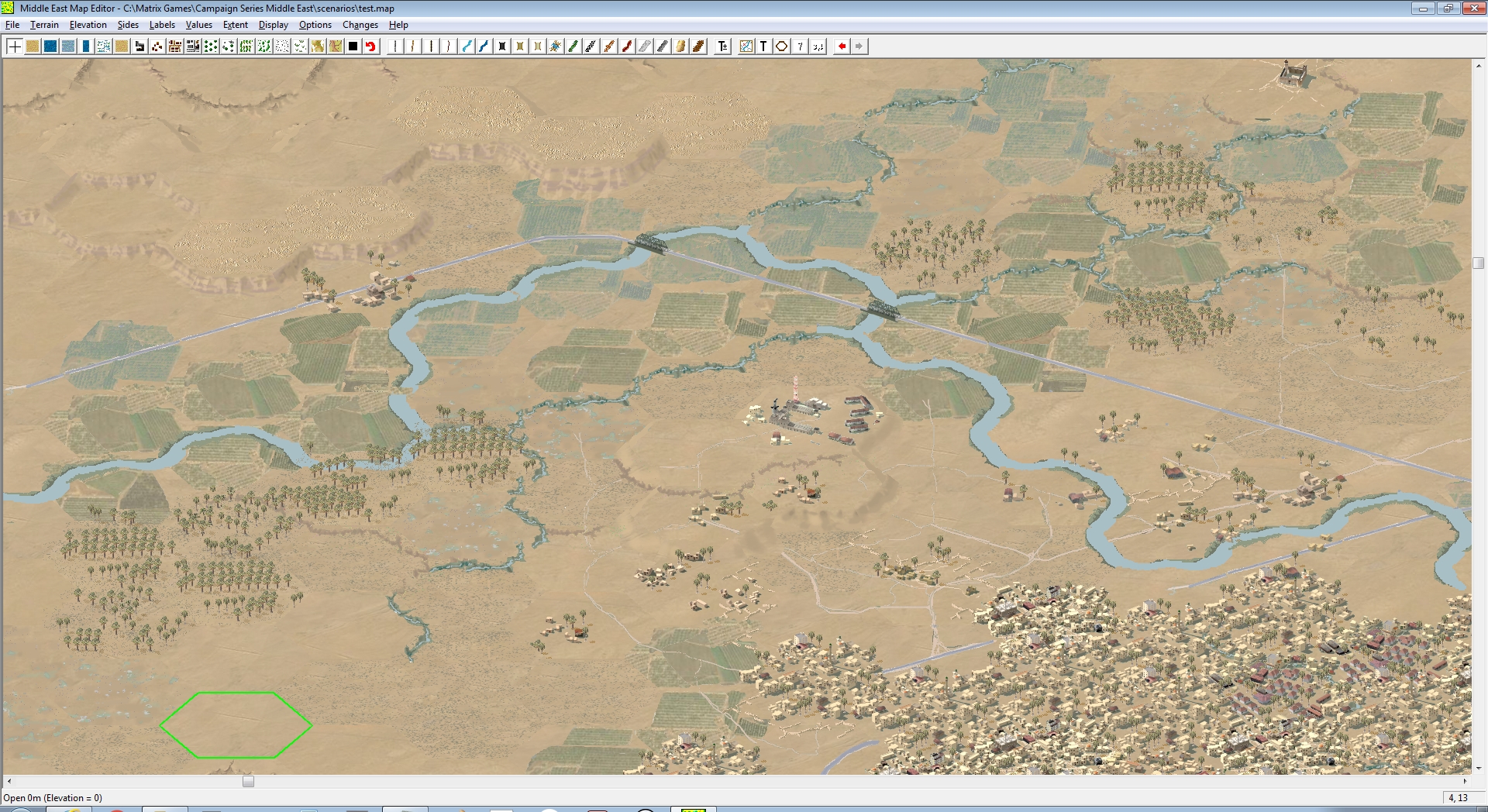
Task: Click the vertical scrollbar up arrow
Action: [x=1478, y=65]
